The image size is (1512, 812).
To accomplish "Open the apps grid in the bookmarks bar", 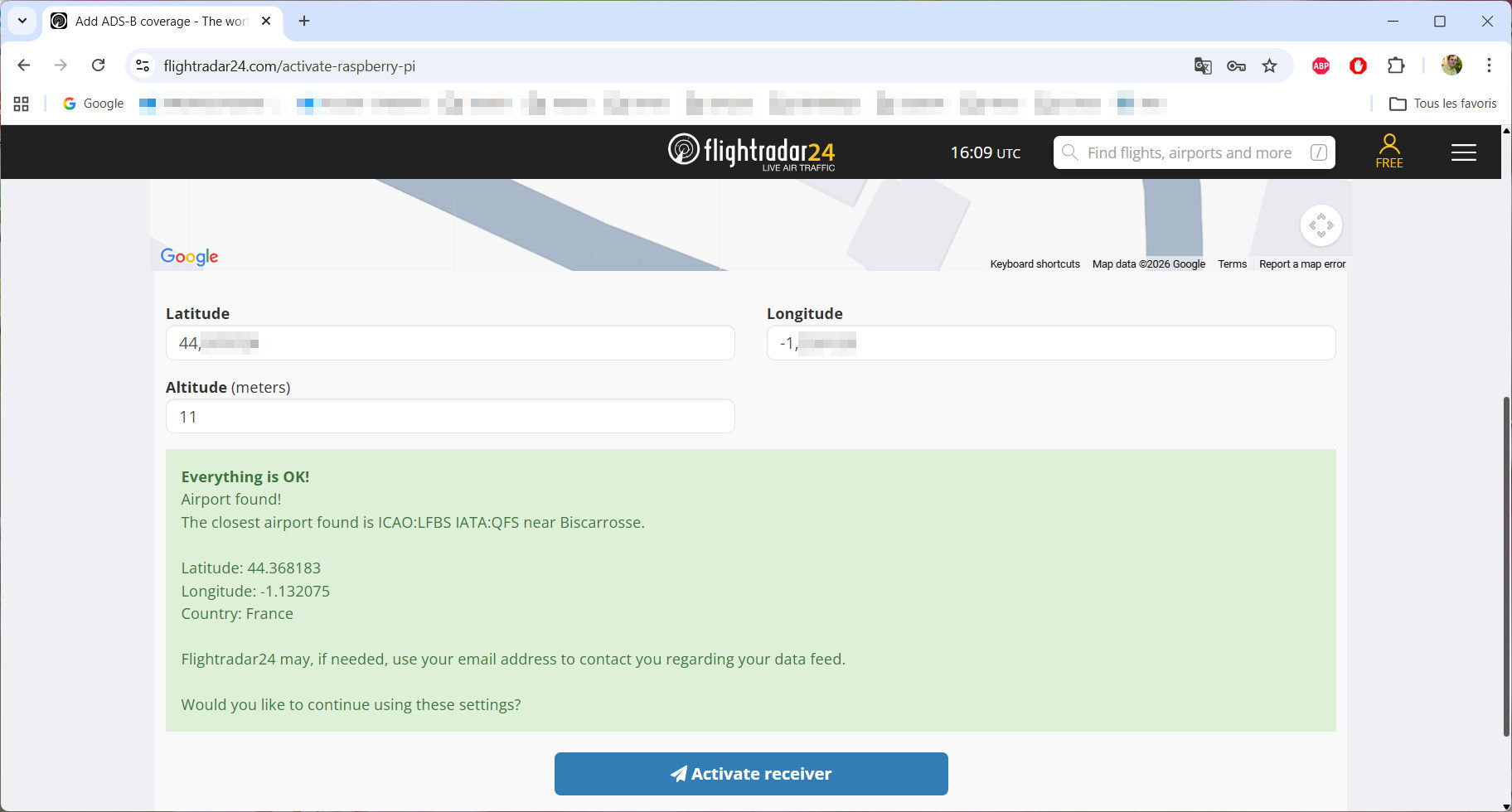I will point(22,104).
